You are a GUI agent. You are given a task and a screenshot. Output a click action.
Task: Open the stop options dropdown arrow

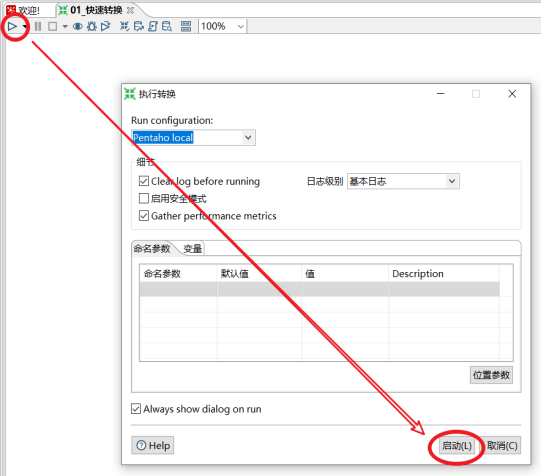[65, 26]
